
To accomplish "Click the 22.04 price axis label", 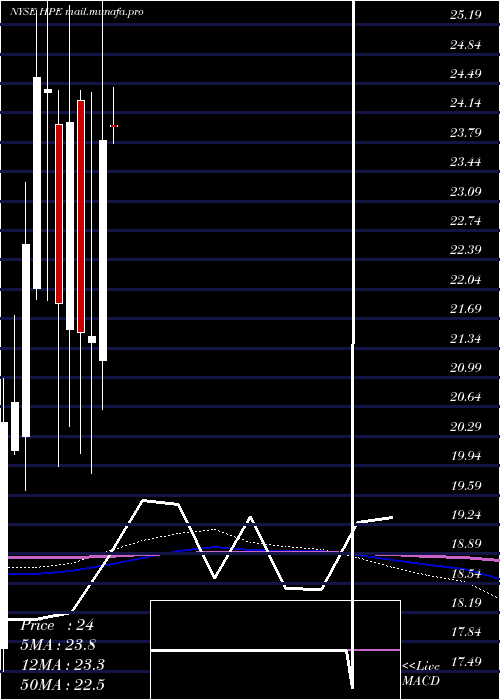I will (465, 279).
